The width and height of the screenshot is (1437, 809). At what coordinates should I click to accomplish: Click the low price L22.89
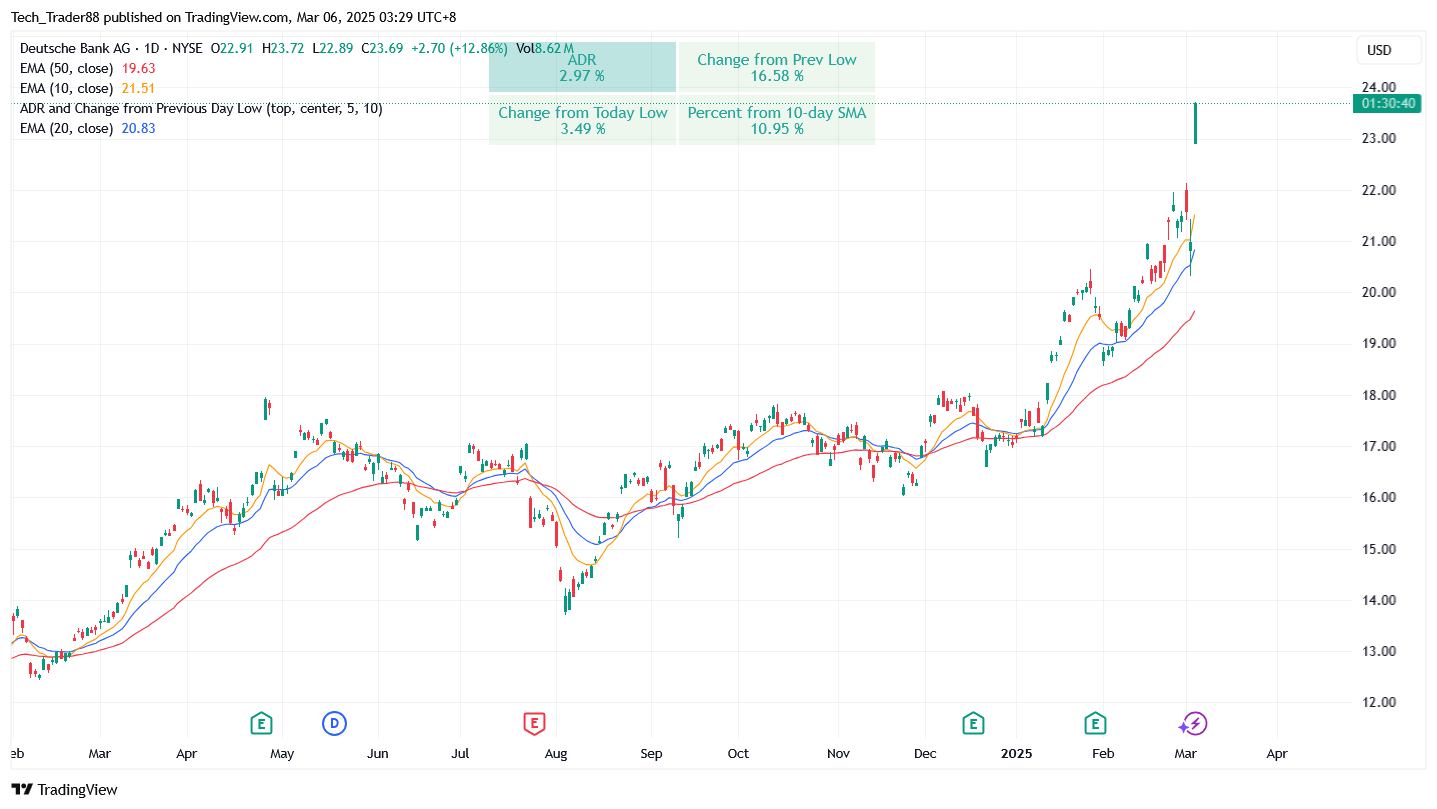(x=333, y=48)
